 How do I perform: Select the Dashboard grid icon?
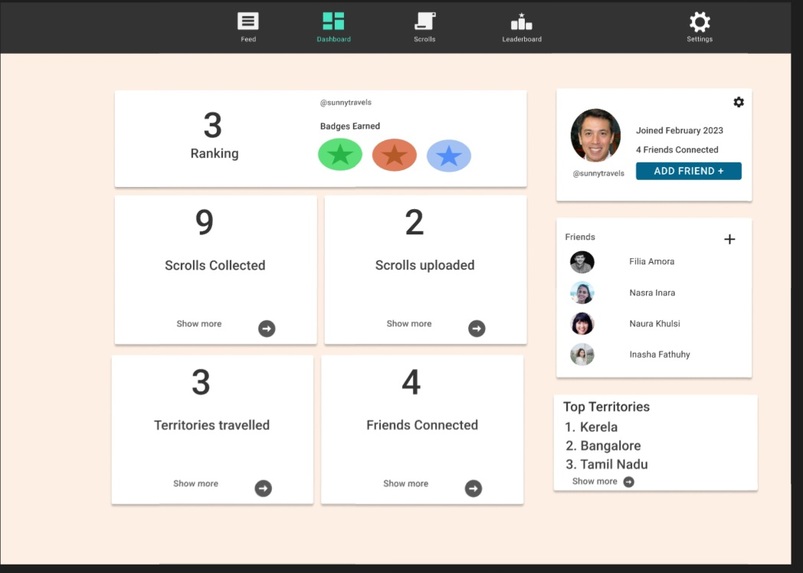coord(333,22)
